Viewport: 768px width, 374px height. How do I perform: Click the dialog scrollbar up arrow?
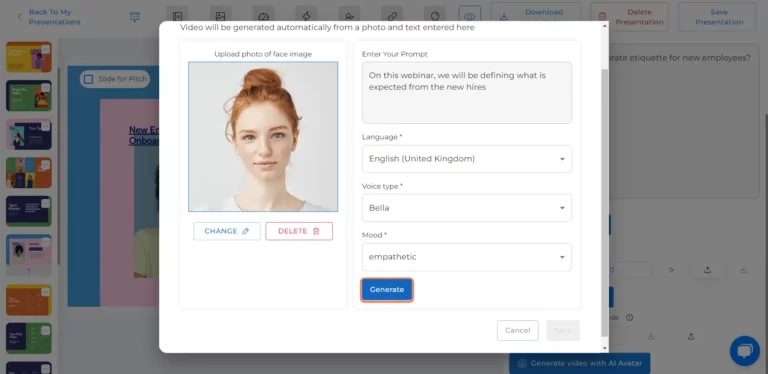coord(604,25)
